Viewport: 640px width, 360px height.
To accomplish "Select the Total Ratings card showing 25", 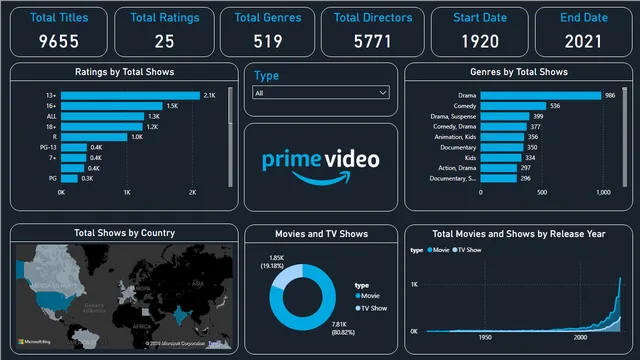I will (164, 32).
